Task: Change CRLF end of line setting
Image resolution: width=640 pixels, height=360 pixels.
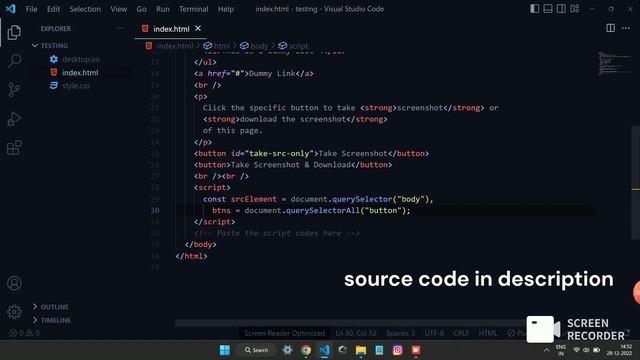Action: click(461, 333)
